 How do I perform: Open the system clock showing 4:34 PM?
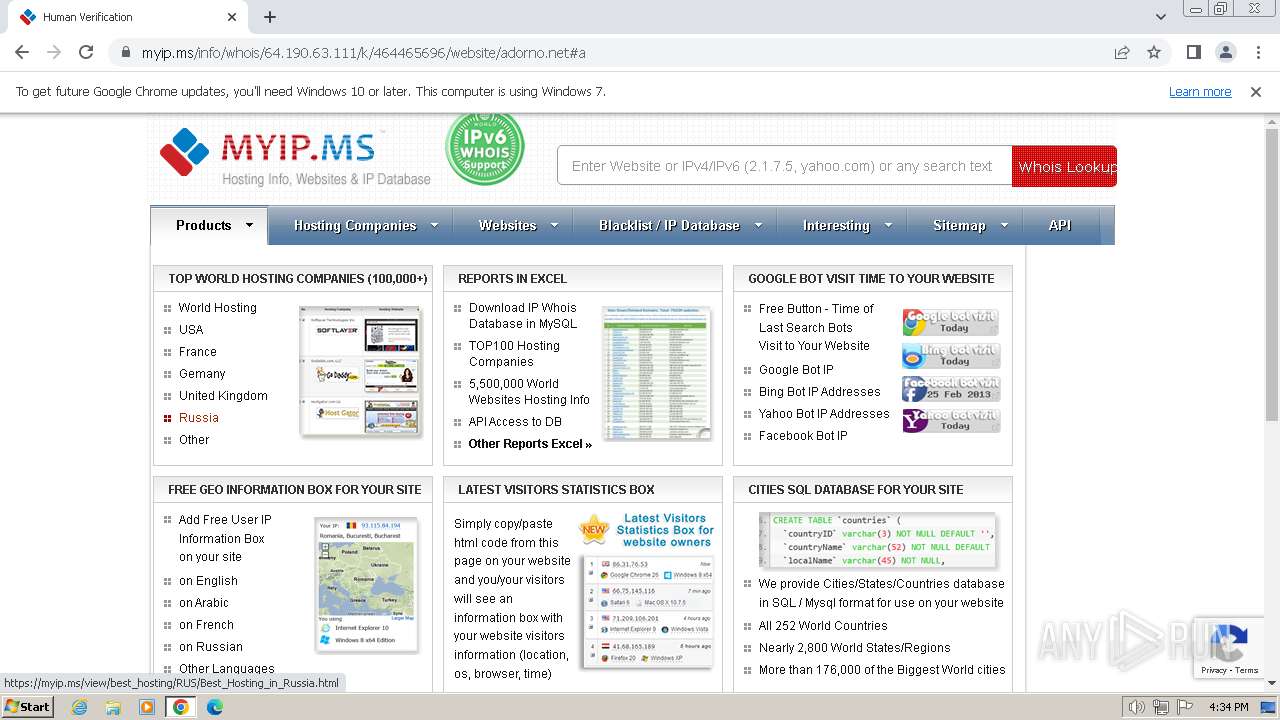[x=1228, y=707]
